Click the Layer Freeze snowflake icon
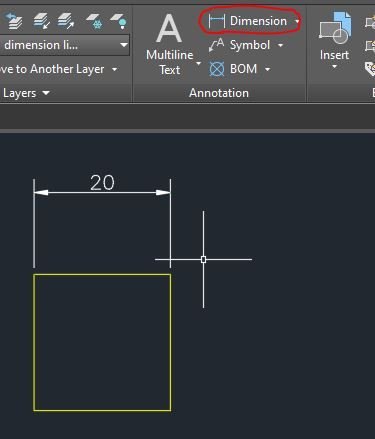This screenshot has height=439, width=375. [x=94, y=21]
